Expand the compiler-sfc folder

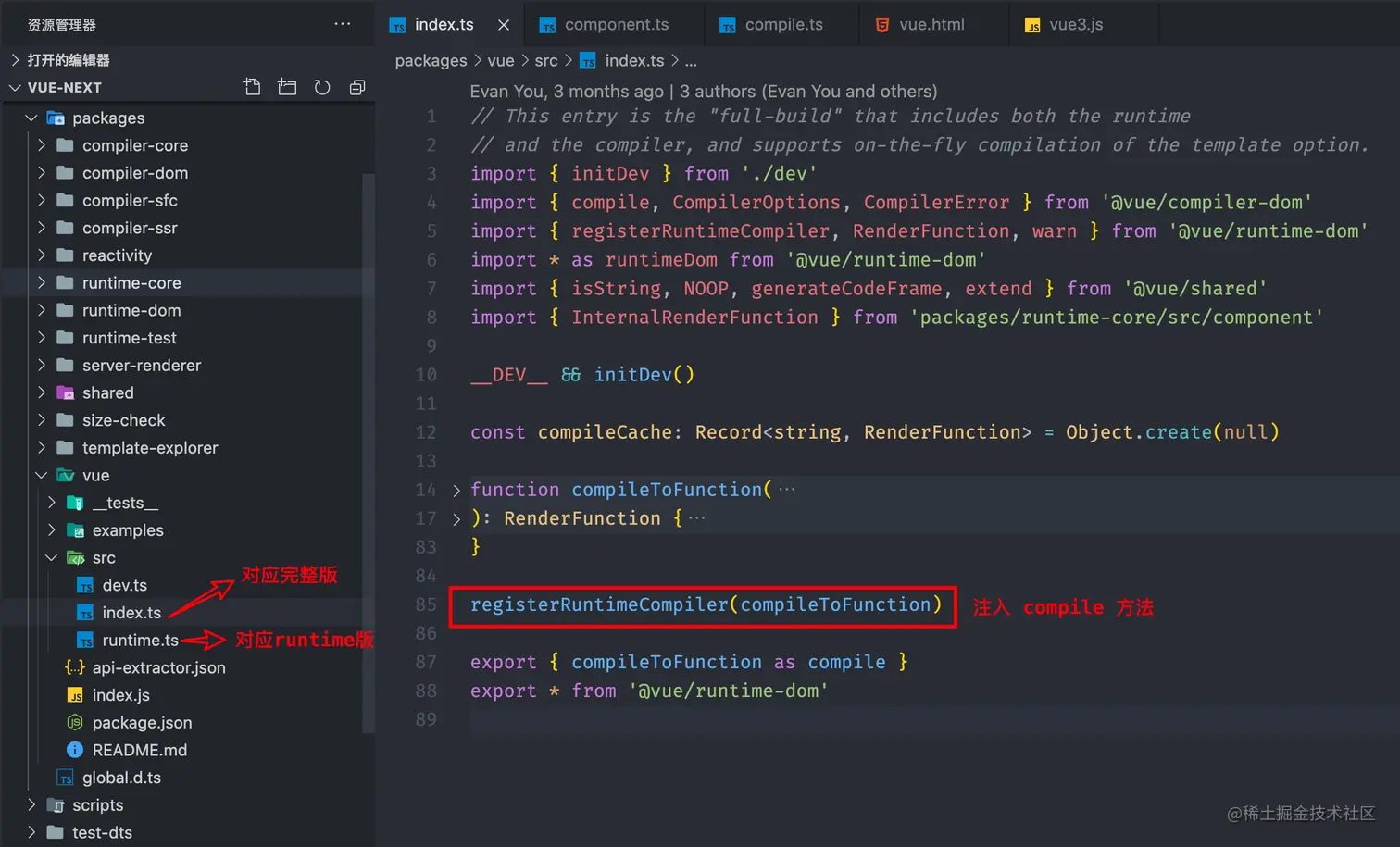click(42, 200)
